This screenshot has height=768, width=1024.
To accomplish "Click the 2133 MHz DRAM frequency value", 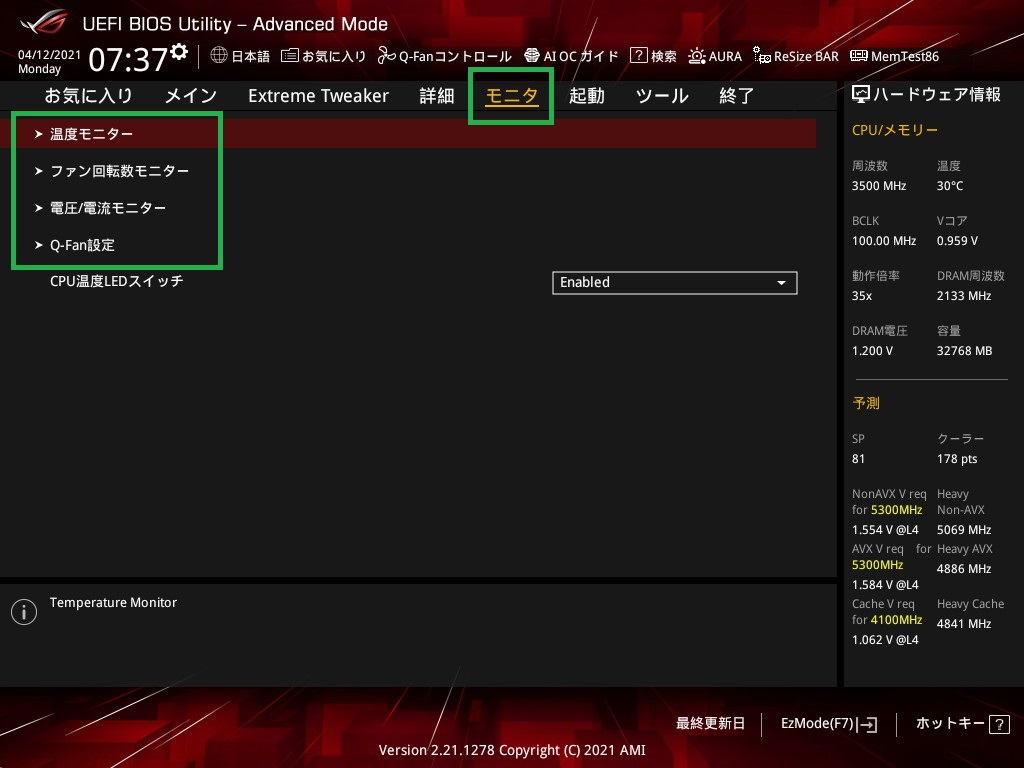I will (964, 296).
